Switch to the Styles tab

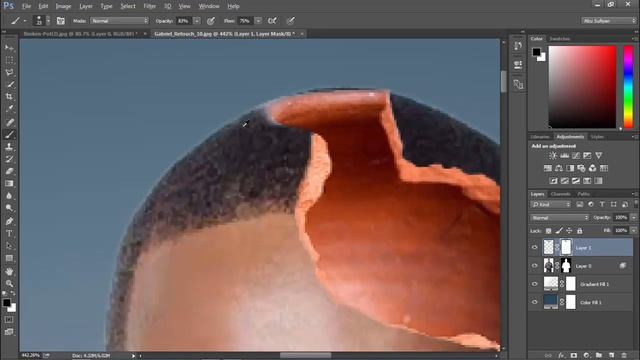597,137
